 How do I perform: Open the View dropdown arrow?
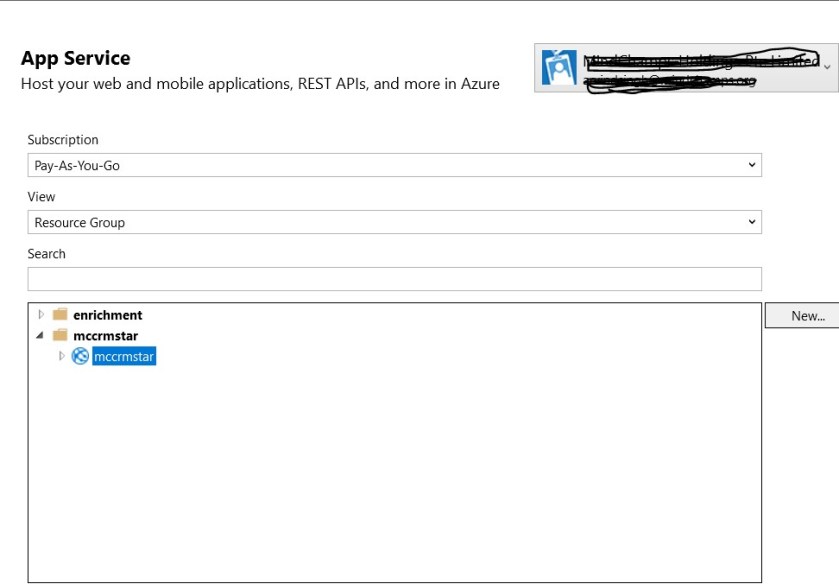point(751,222)
